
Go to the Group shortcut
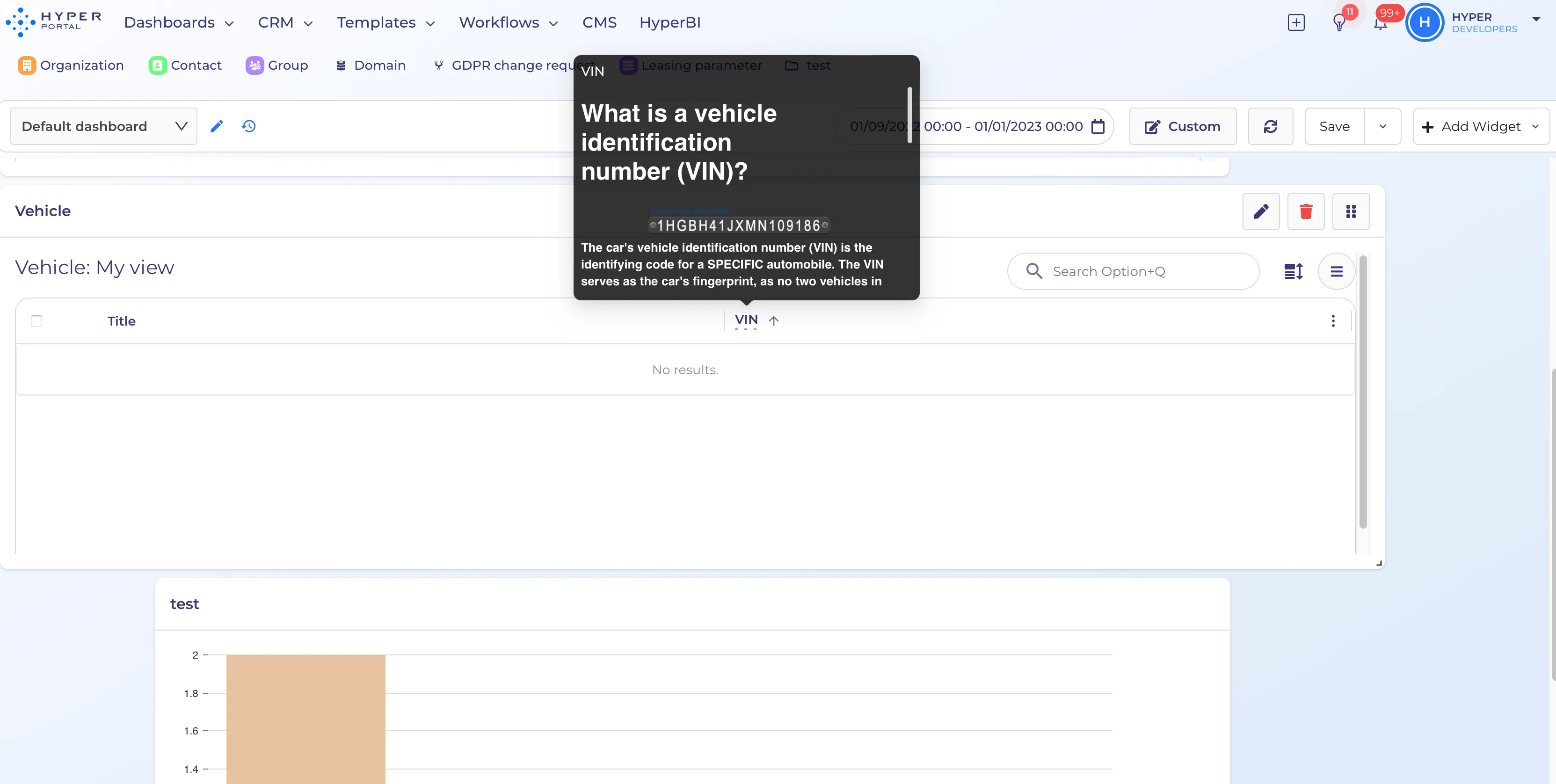pos(276,65)
